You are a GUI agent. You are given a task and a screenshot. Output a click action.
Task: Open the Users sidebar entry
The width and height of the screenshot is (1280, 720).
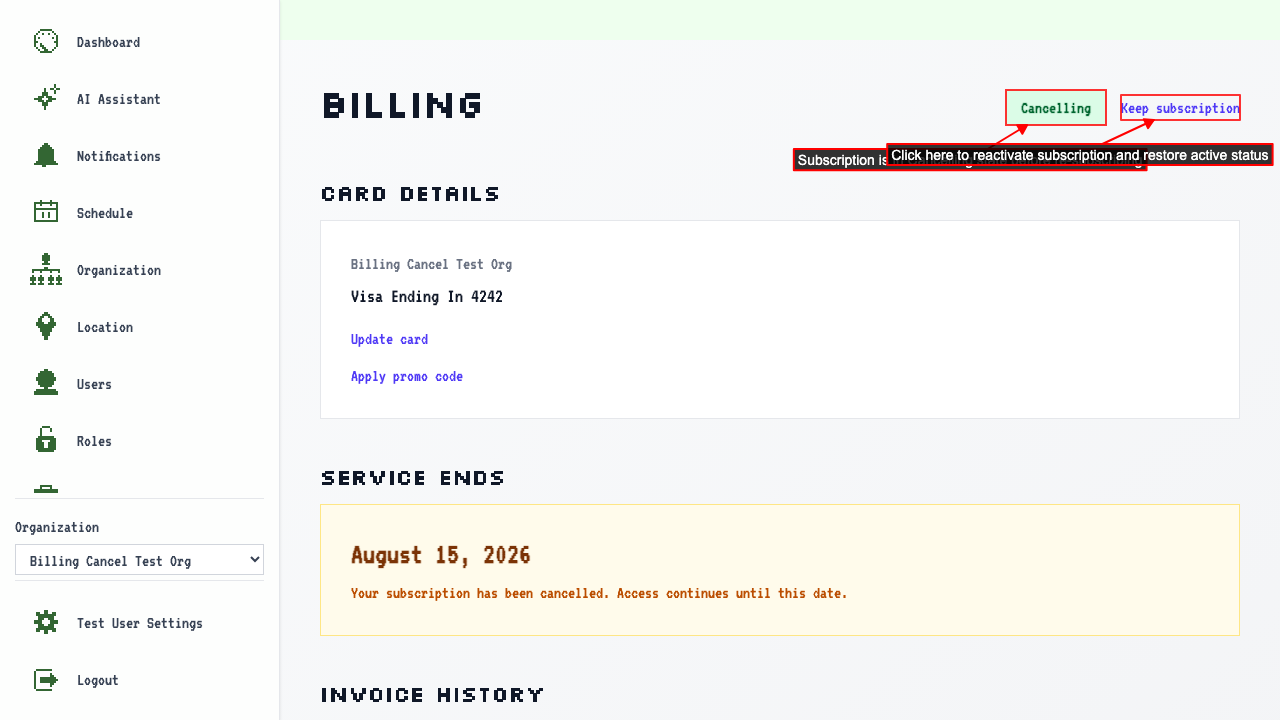(94, 384)
